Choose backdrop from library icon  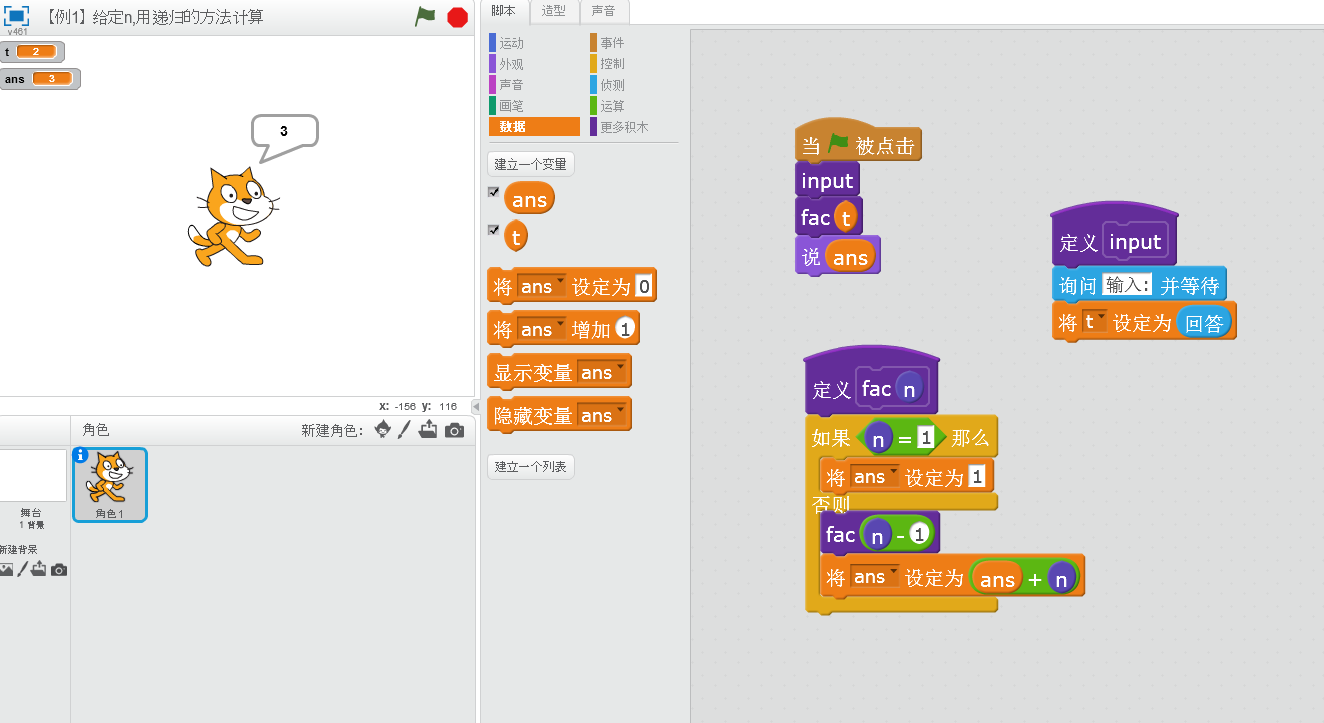(x=6, y=569)
